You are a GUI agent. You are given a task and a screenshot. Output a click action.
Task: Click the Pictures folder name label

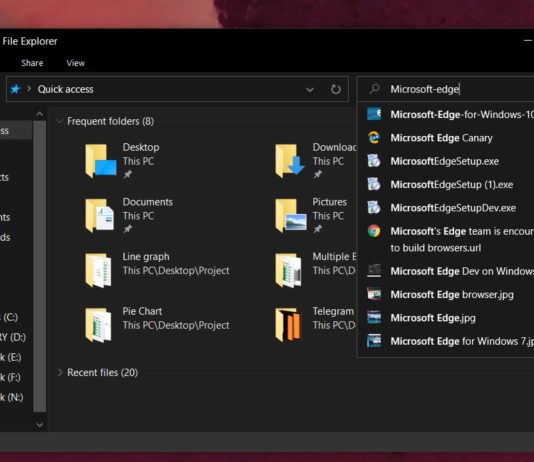point(330,202)
